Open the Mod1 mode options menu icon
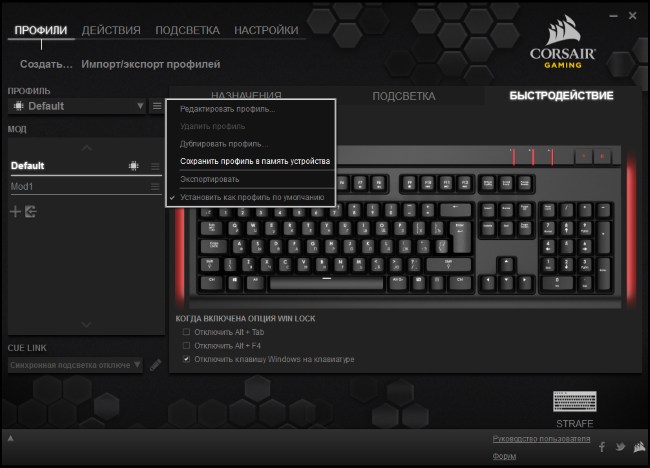The width and height of the screenshot is (650, 468). point(155,187)
